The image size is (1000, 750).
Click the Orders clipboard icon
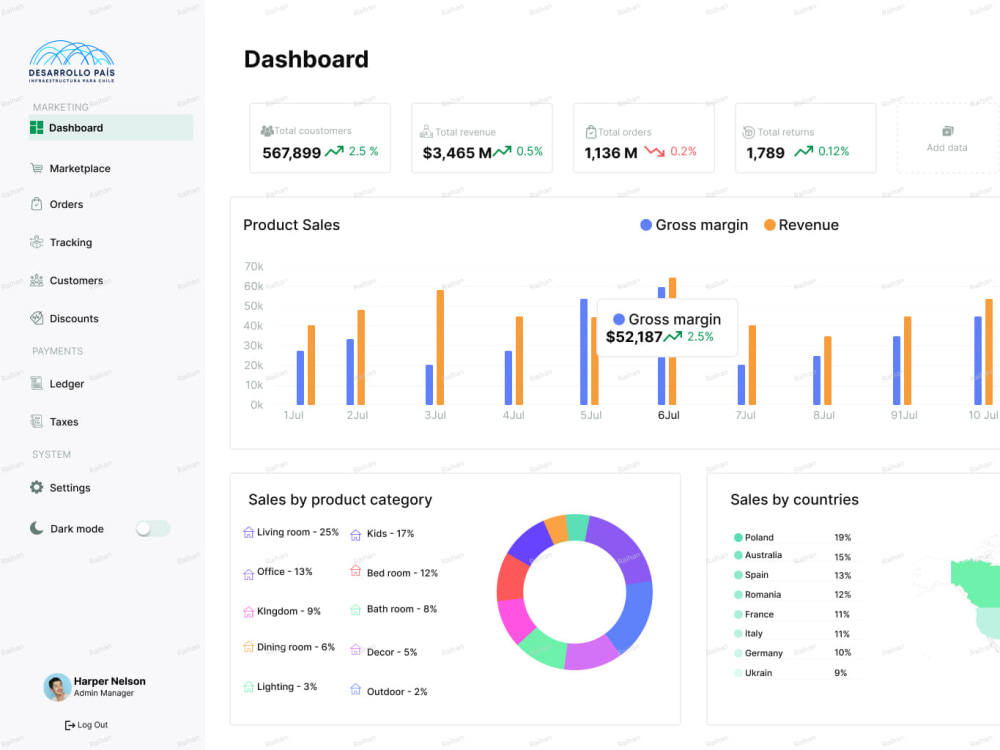pos(36,204)
